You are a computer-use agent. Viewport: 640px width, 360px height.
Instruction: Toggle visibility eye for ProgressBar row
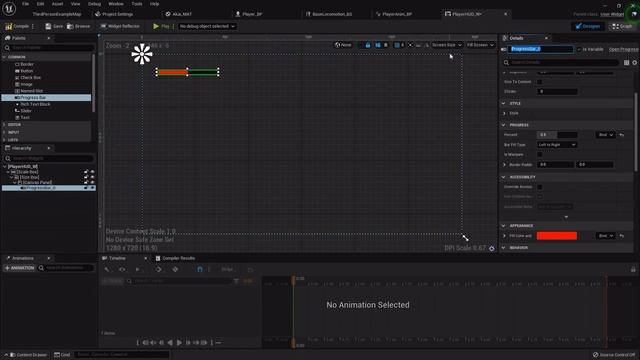[x=92, y=188]
